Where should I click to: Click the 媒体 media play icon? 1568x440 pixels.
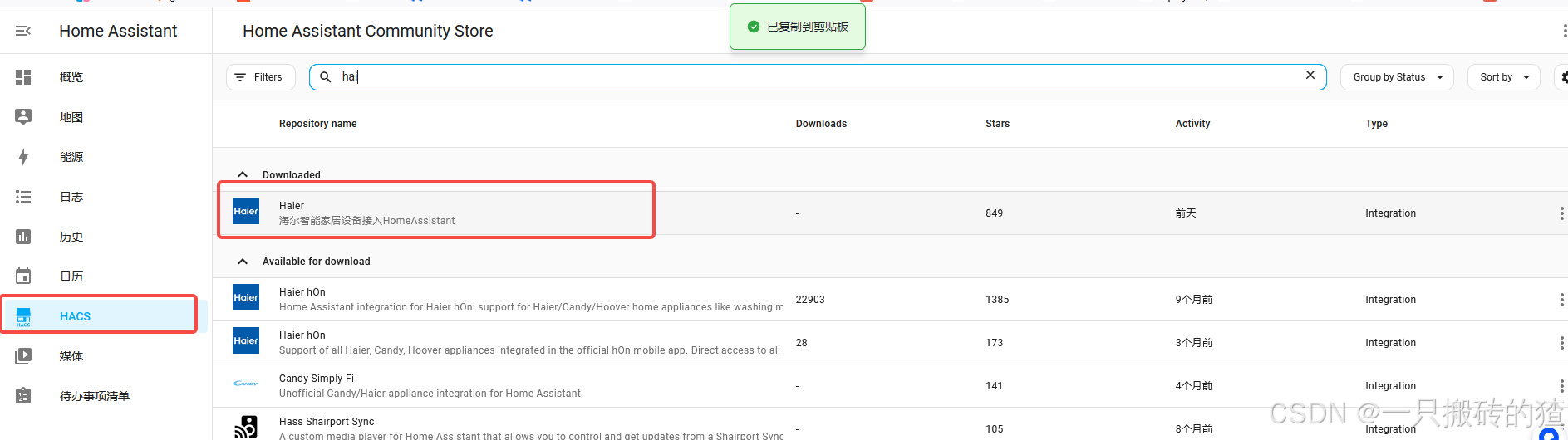pyautogui.click(x=23, y=356)
